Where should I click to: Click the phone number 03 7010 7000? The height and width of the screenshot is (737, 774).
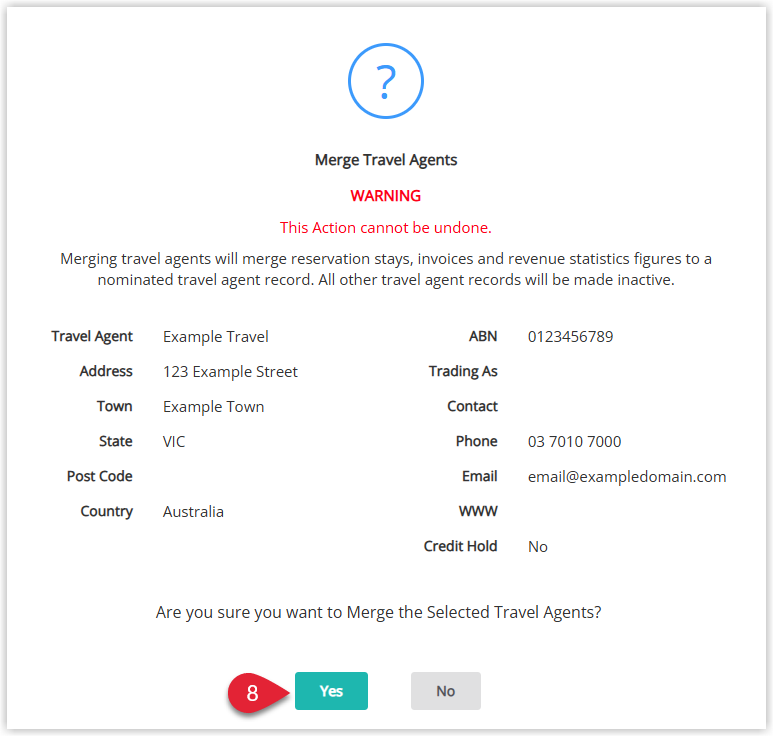(x=575, y=442)
